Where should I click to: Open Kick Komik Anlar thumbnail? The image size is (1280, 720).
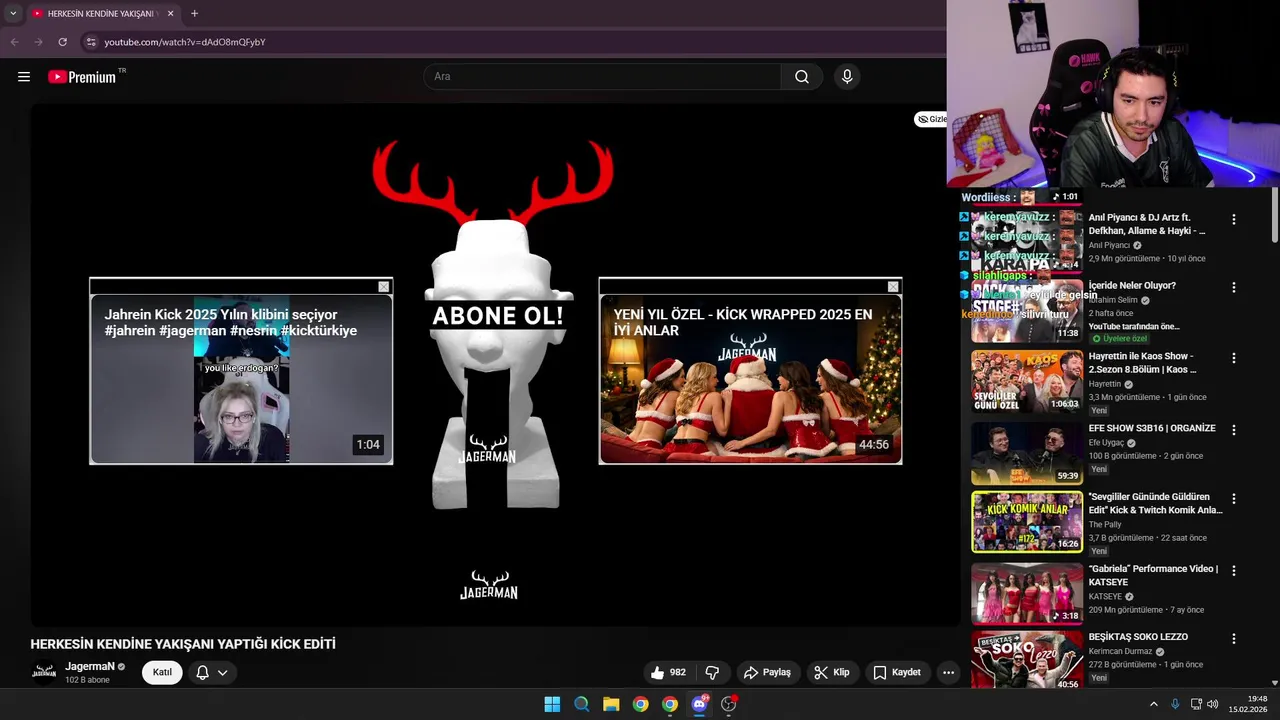click(1027, 522)
